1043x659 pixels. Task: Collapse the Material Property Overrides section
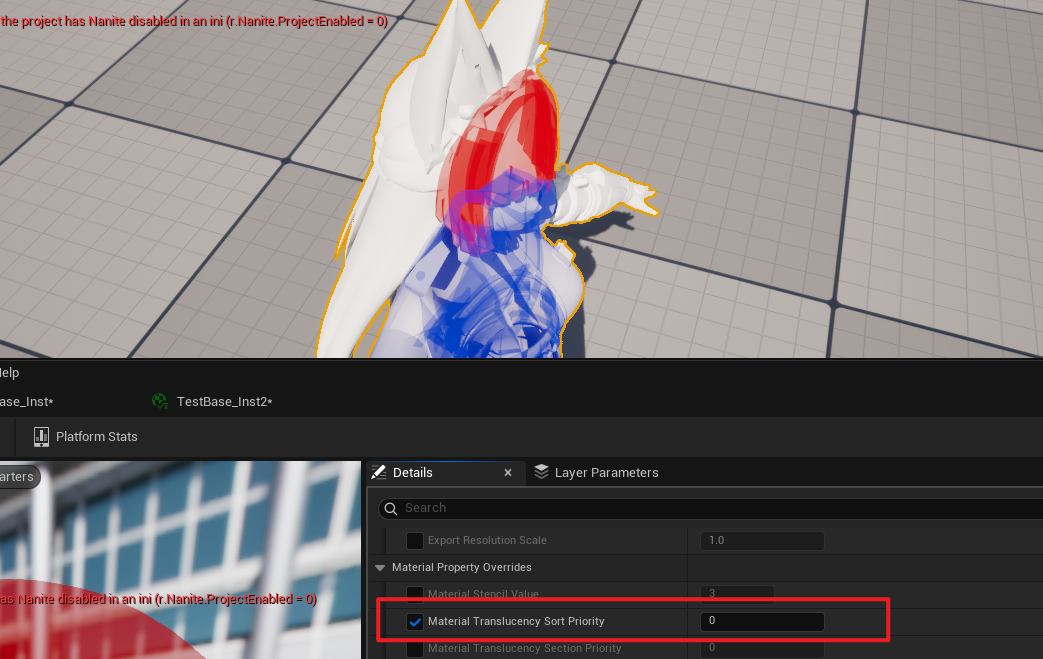tap(380, 567)
